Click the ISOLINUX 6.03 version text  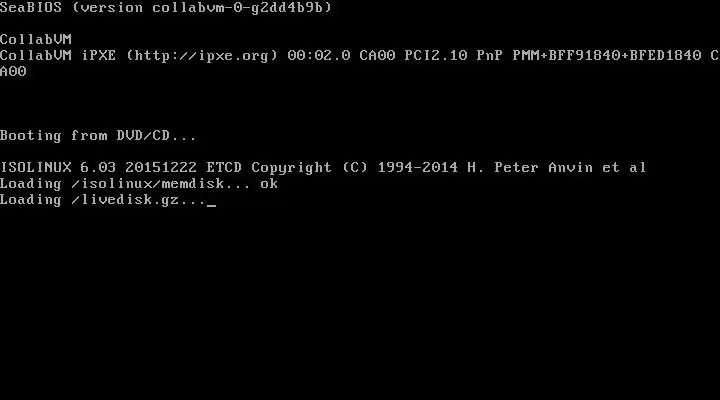tap(58, 168)
